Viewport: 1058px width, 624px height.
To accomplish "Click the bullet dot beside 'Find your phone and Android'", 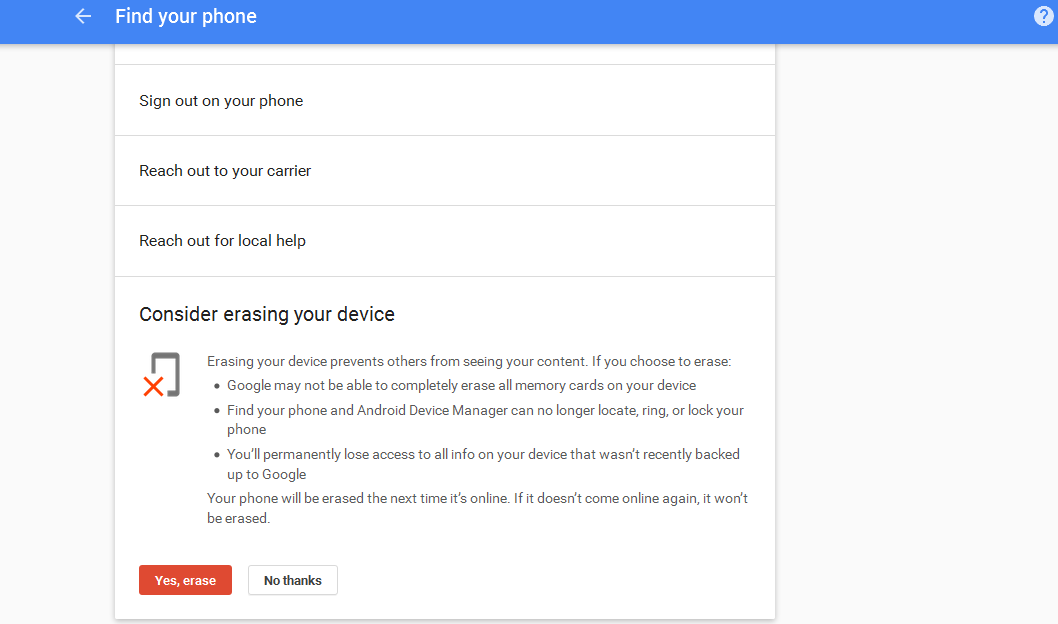I will point(216,411).
